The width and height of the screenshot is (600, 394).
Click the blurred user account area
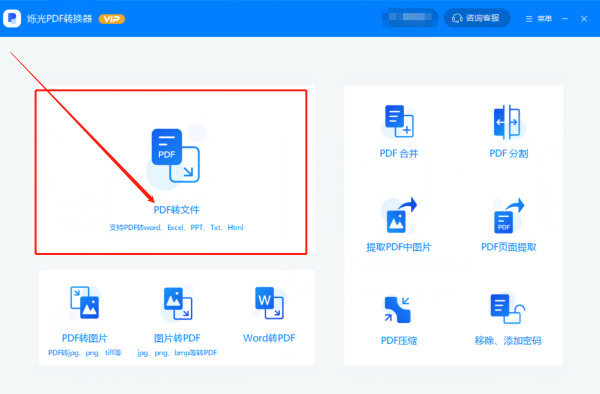[x=410, y=18]
